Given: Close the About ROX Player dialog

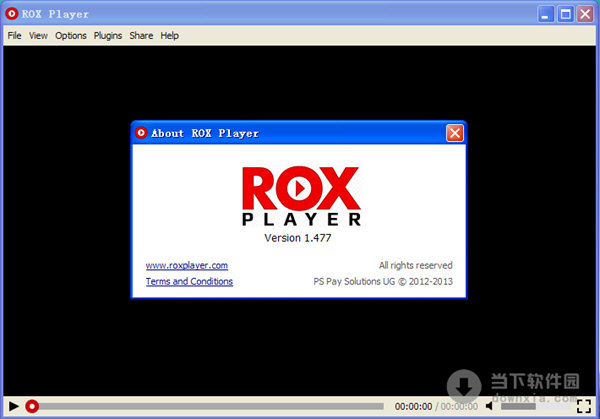Looking at the screenshot, I should point(455,133).
